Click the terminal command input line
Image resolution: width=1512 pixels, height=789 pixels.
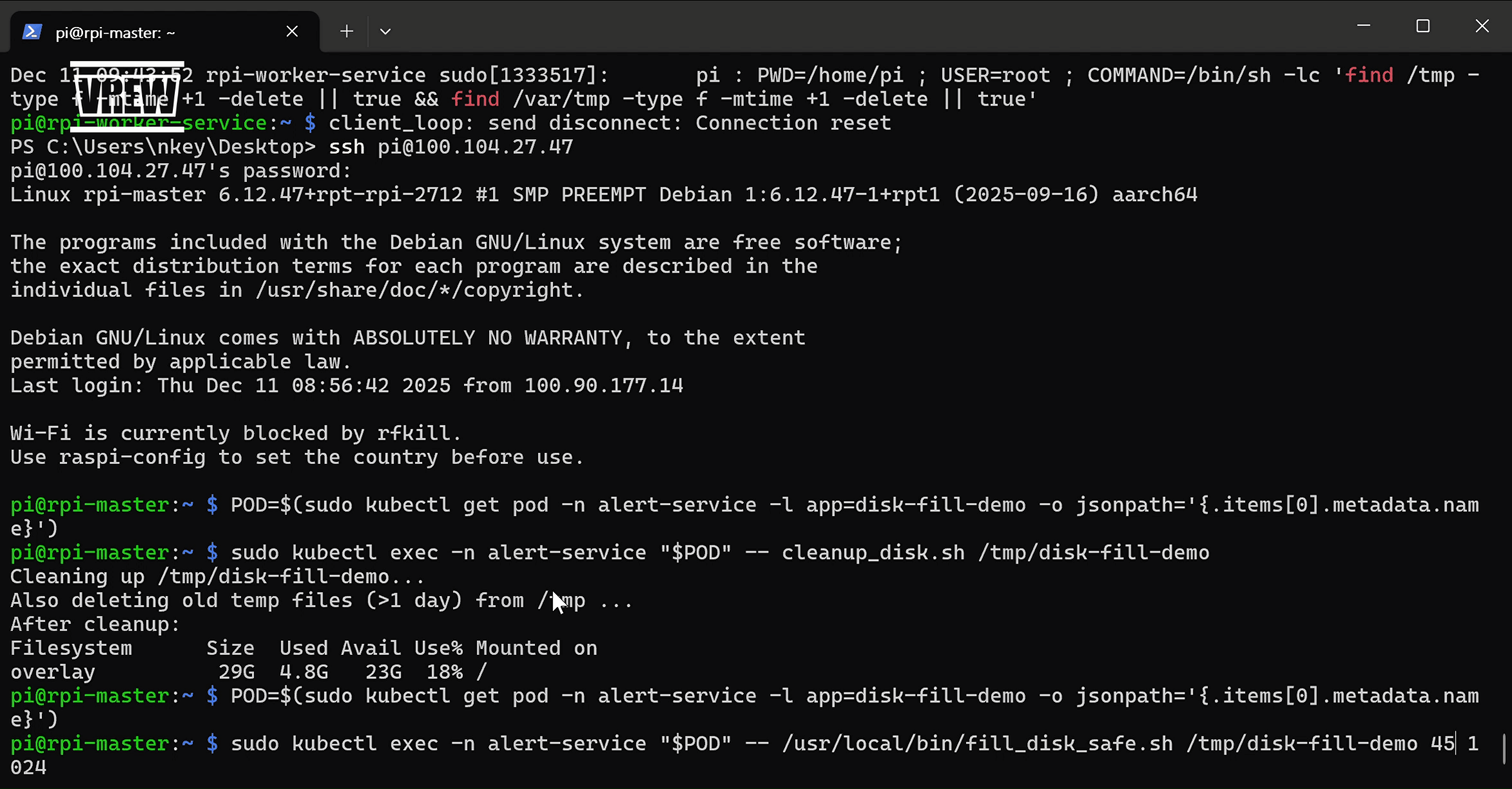pyautogui.click(x=771, y=743)
